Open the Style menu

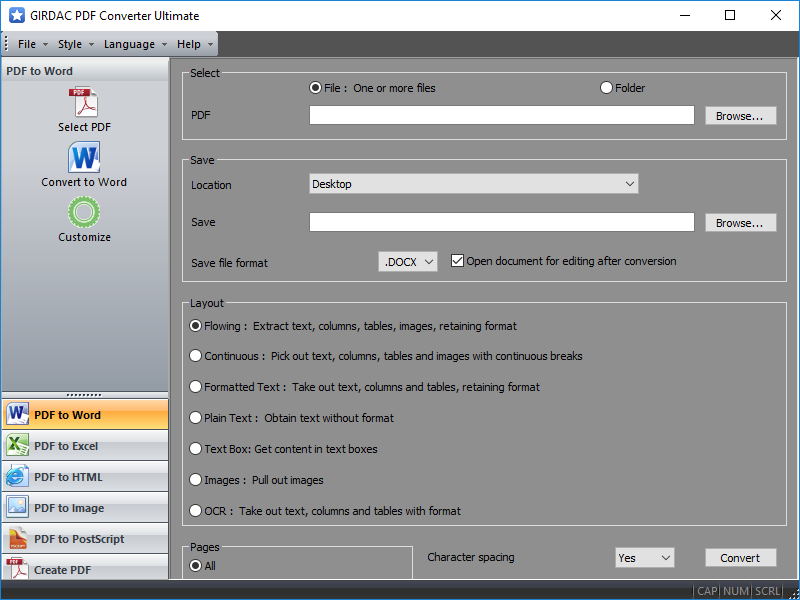tap(76, 44)
